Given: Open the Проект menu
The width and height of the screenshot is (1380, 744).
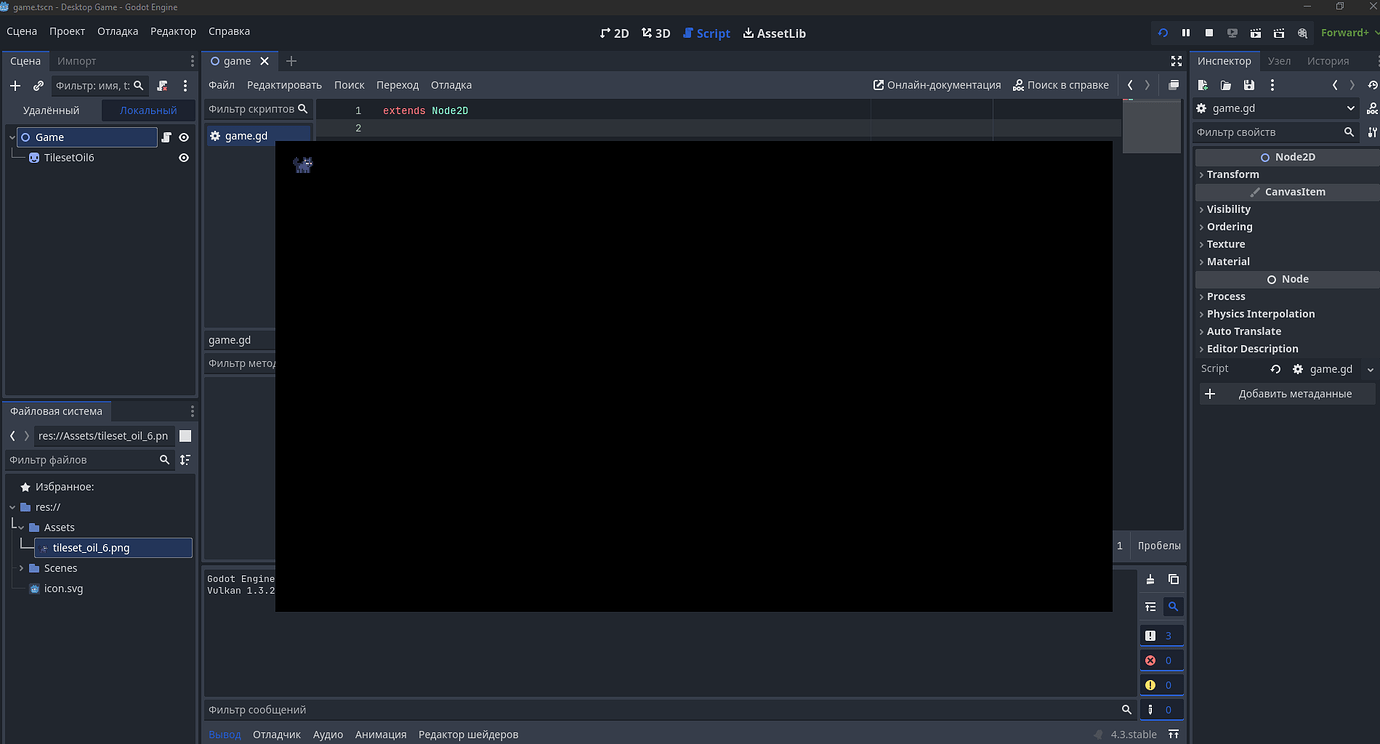Looking at the screenshot, I should 66,31.
